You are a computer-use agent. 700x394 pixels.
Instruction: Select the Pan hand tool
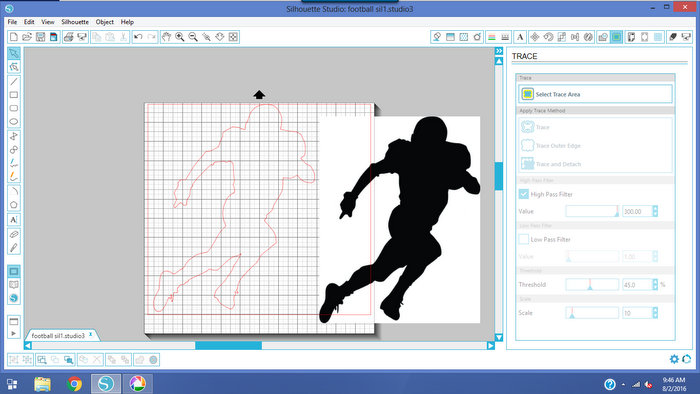(x=166, y=37)
